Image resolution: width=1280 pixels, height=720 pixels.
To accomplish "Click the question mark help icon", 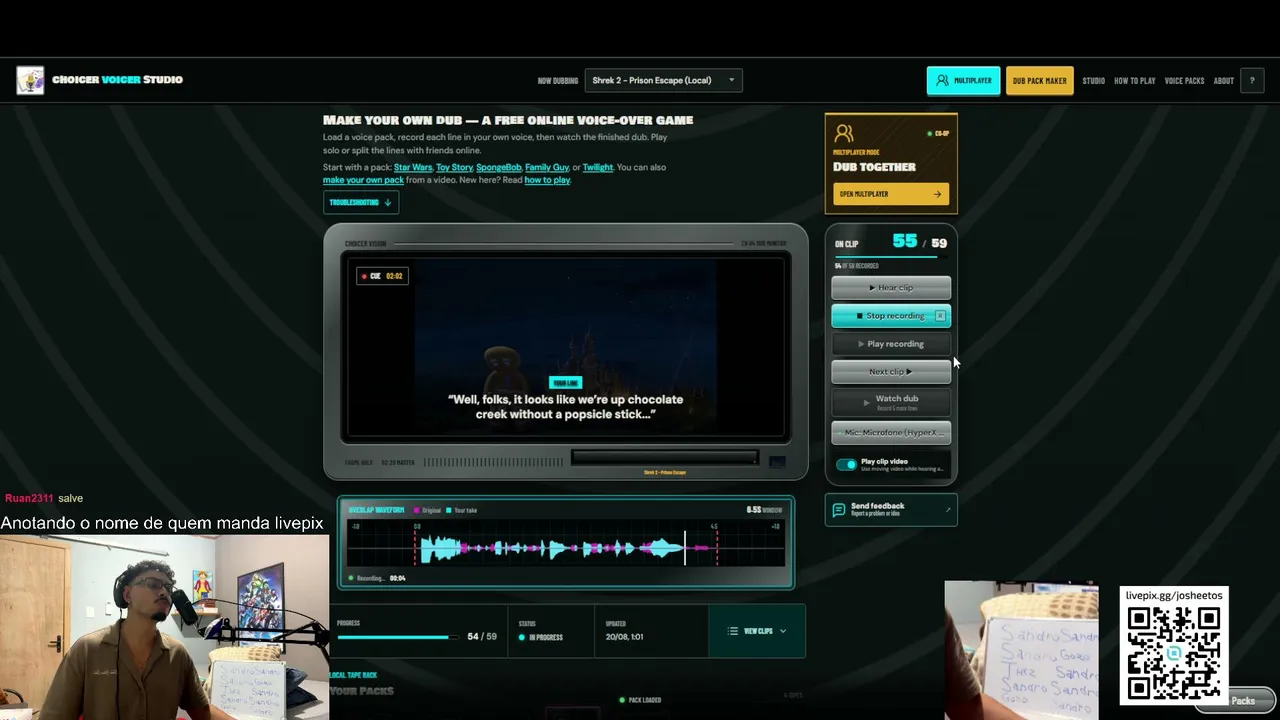I will pyautogui.click(x=1252, y=81).
